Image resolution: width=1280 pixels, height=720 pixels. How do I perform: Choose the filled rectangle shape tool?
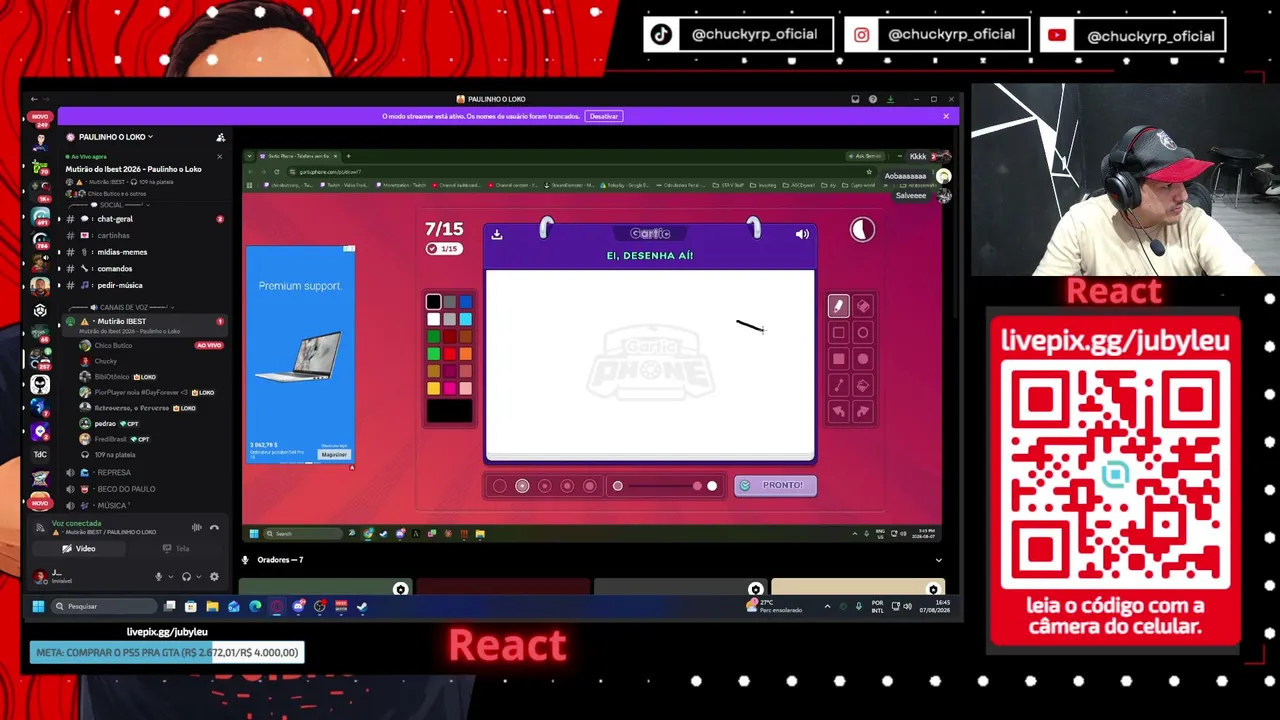(838, 359)
